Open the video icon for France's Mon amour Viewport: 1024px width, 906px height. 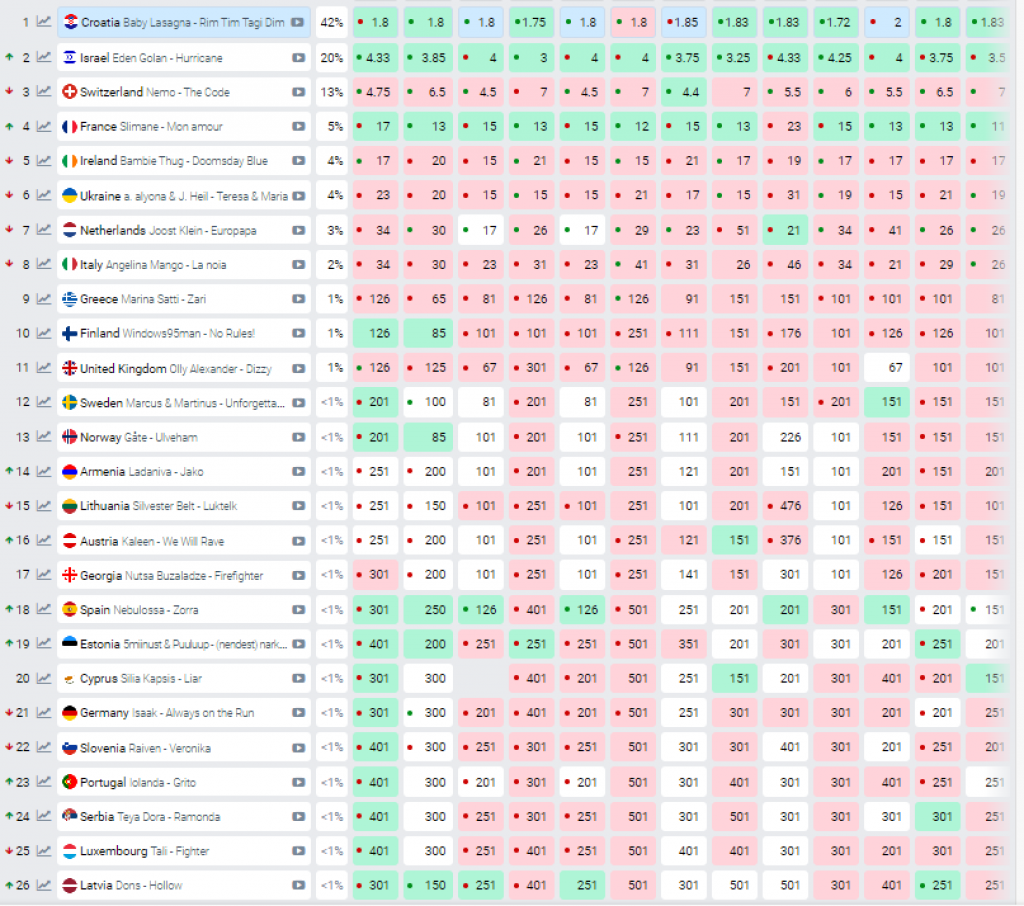pos(298,127)
